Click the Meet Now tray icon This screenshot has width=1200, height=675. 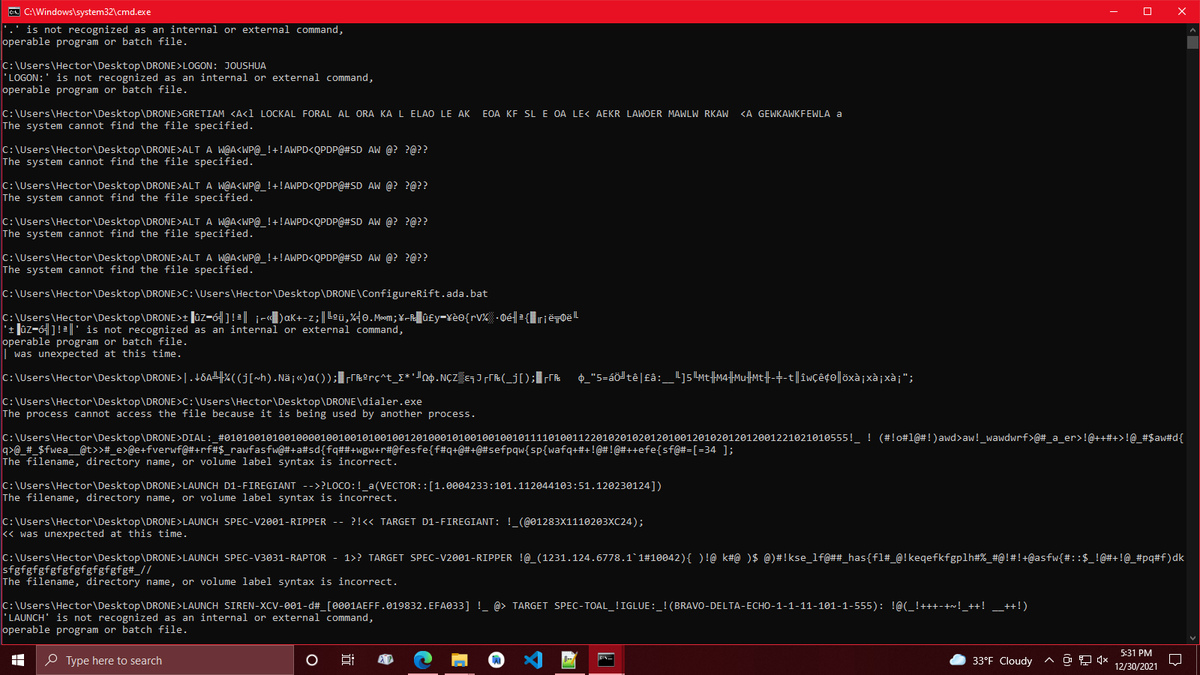pos(1068,661)
